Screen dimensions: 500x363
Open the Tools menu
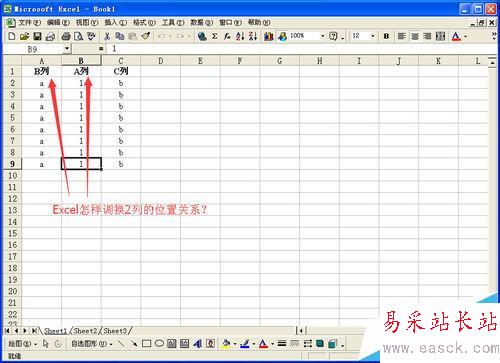point(173,23)
